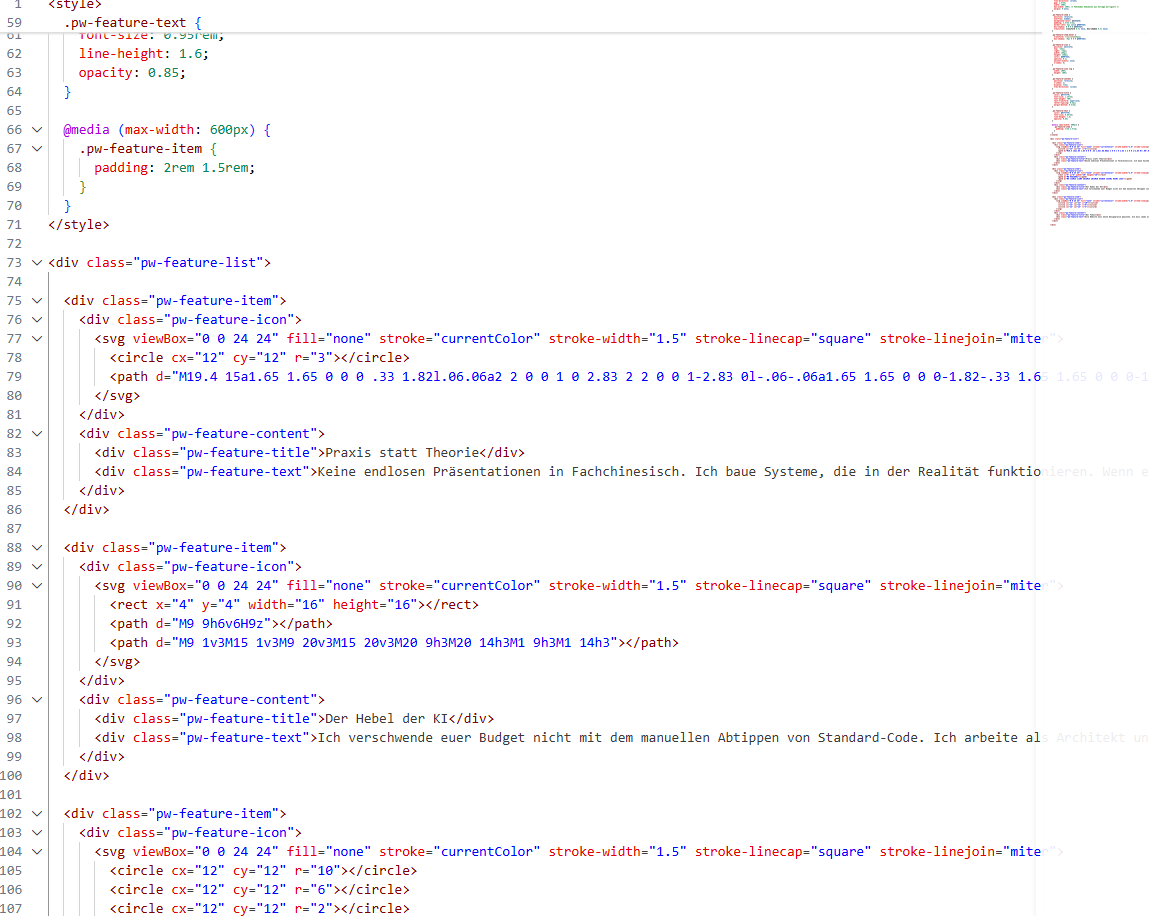Click line number 93 in the gutter

[x=14, y=643]
